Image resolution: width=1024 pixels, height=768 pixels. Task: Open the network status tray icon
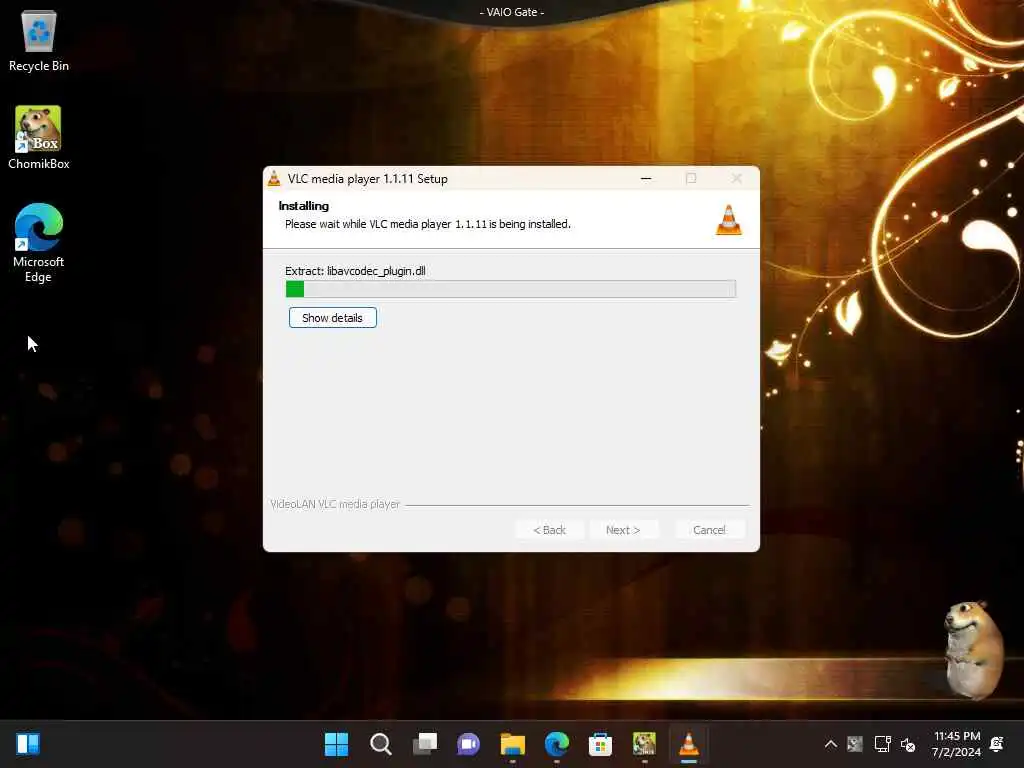(x=882, y=744)
